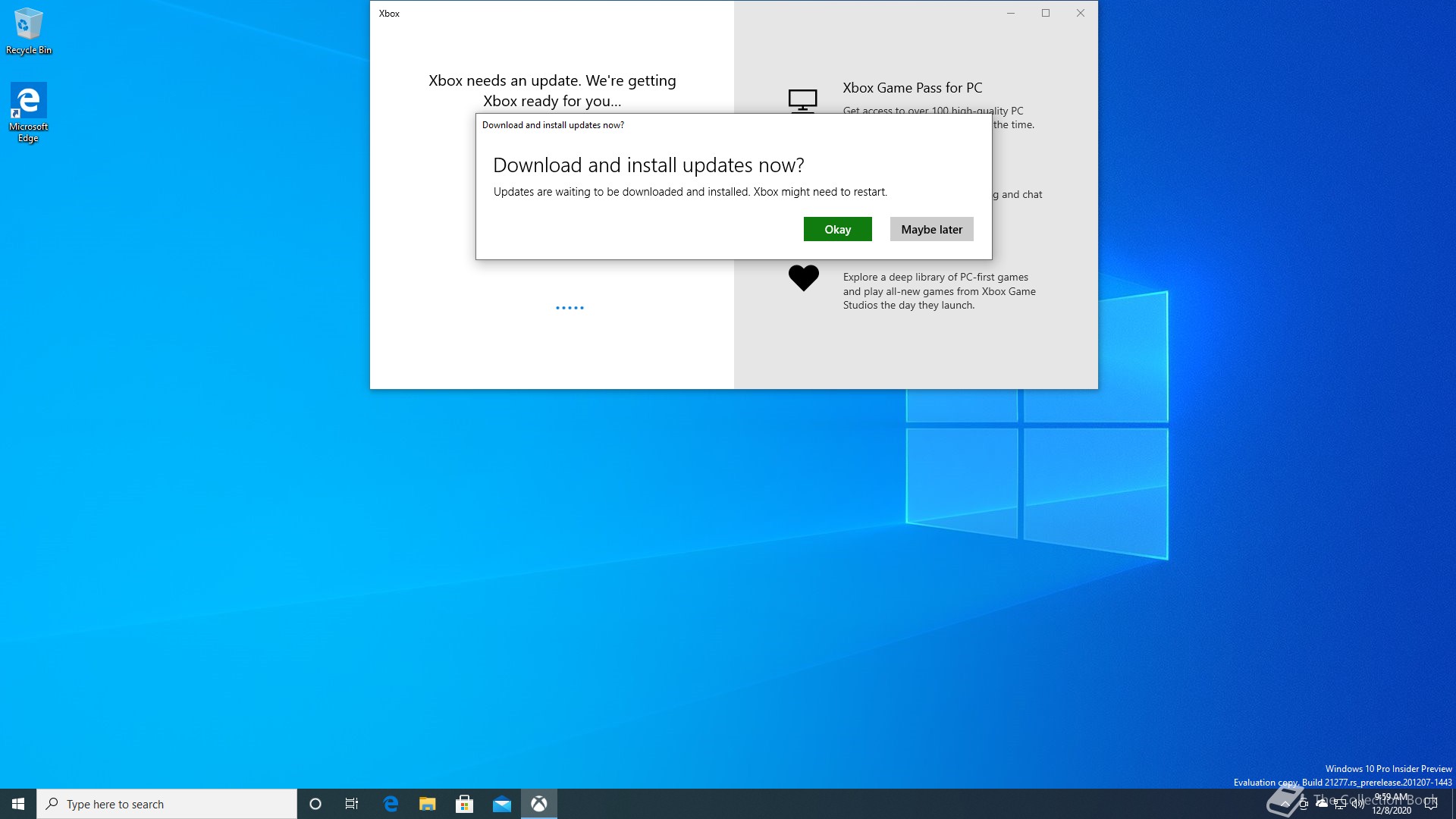
Task: Confirm the update with the Okay button
Action: [x=837, y=229]
